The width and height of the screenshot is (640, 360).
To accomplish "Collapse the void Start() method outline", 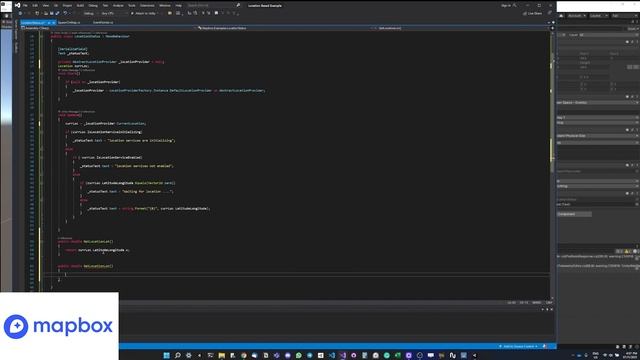I will (41, 74).
